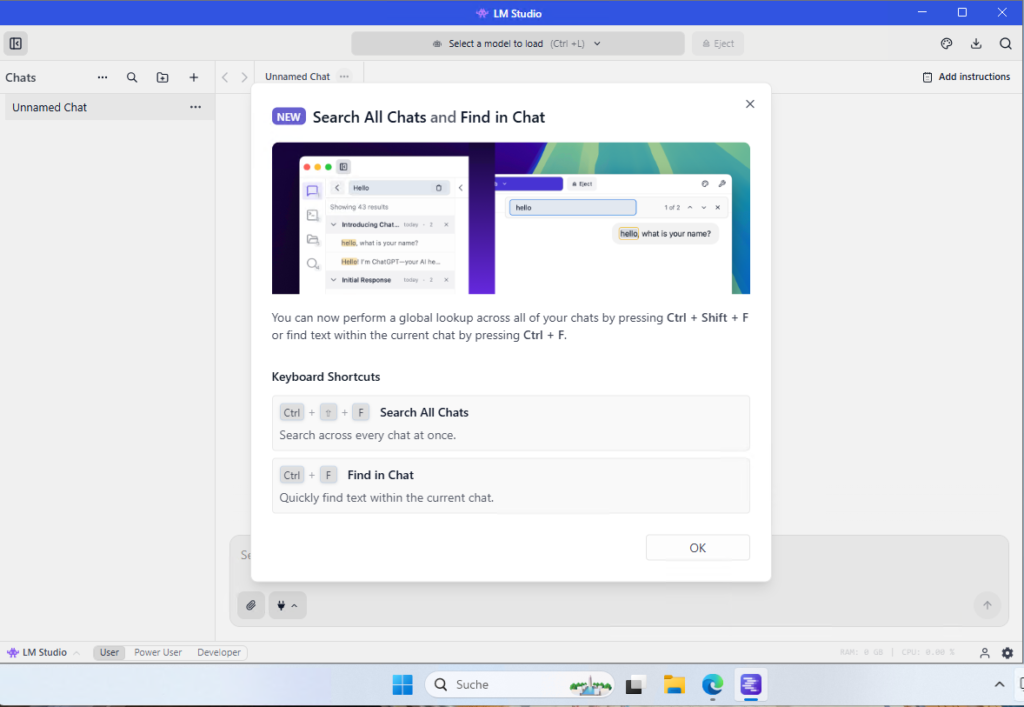Switch to Developer mode
This screenshot has width=1024, height=707.
tap(219, 653)
